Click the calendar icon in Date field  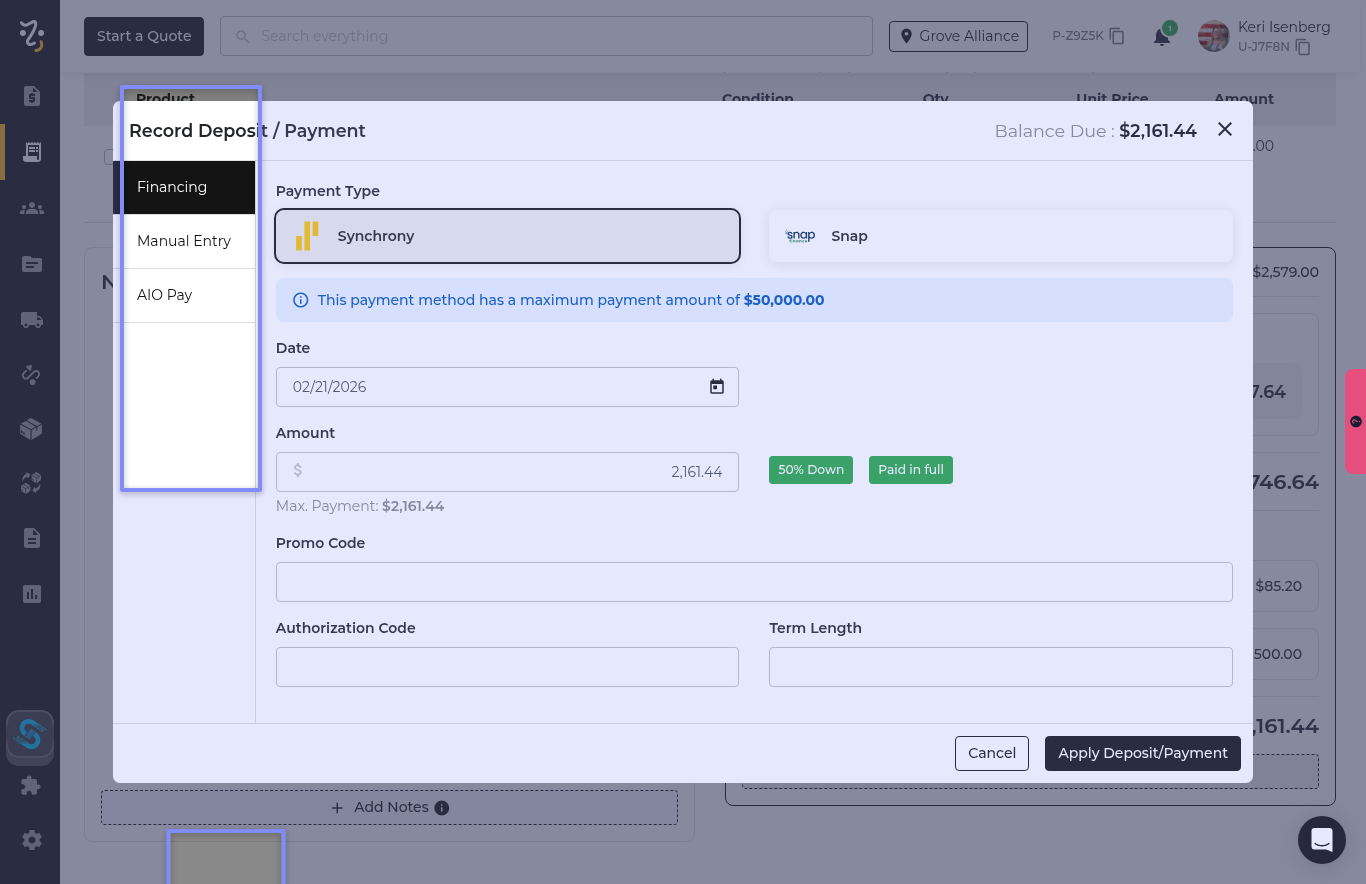tap(716, 387)
